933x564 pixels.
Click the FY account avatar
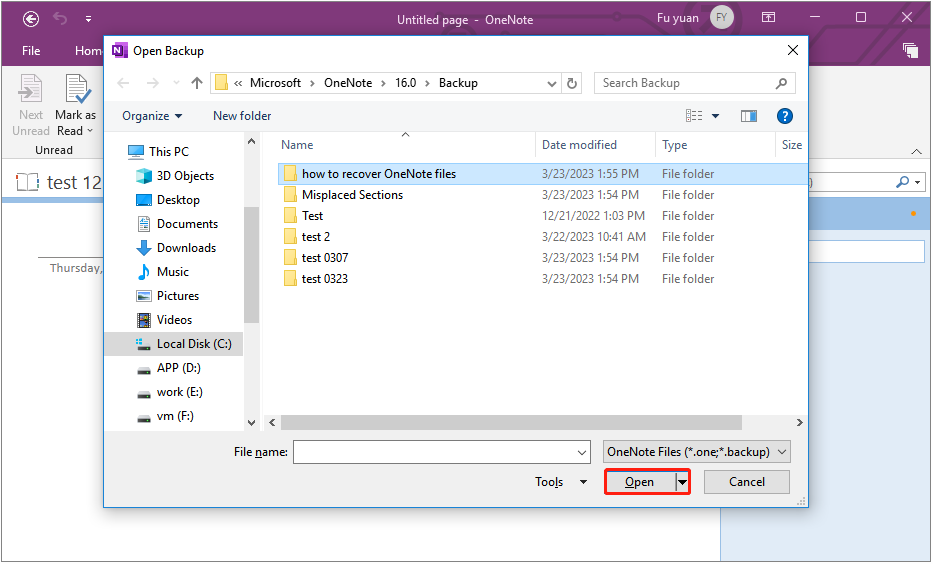(721, 18)
